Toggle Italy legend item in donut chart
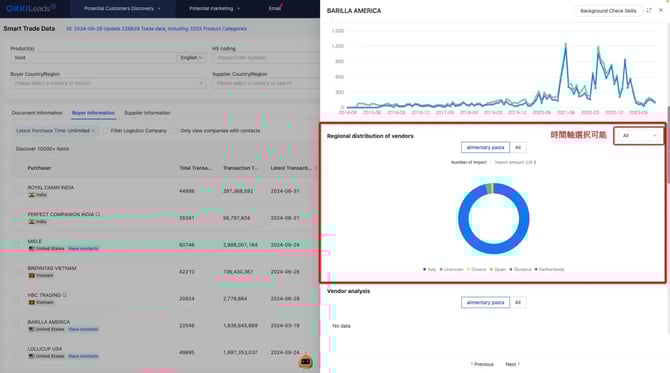This screenshot has height=373, width=670. pos(429,269)
